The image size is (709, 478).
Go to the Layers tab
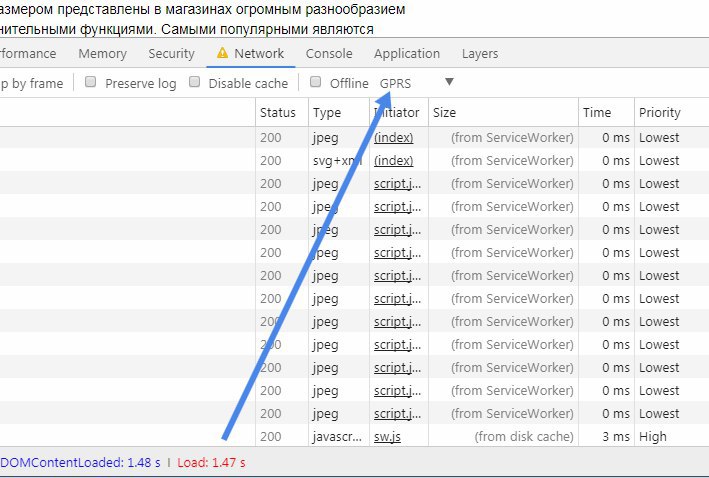[480, 53]
